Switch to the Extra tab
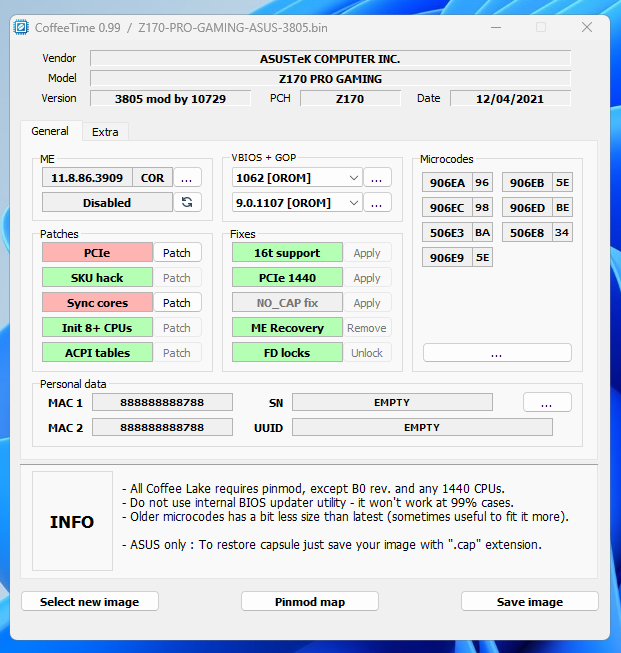This screenshot has height=653, width=621. tap(105, 132)
